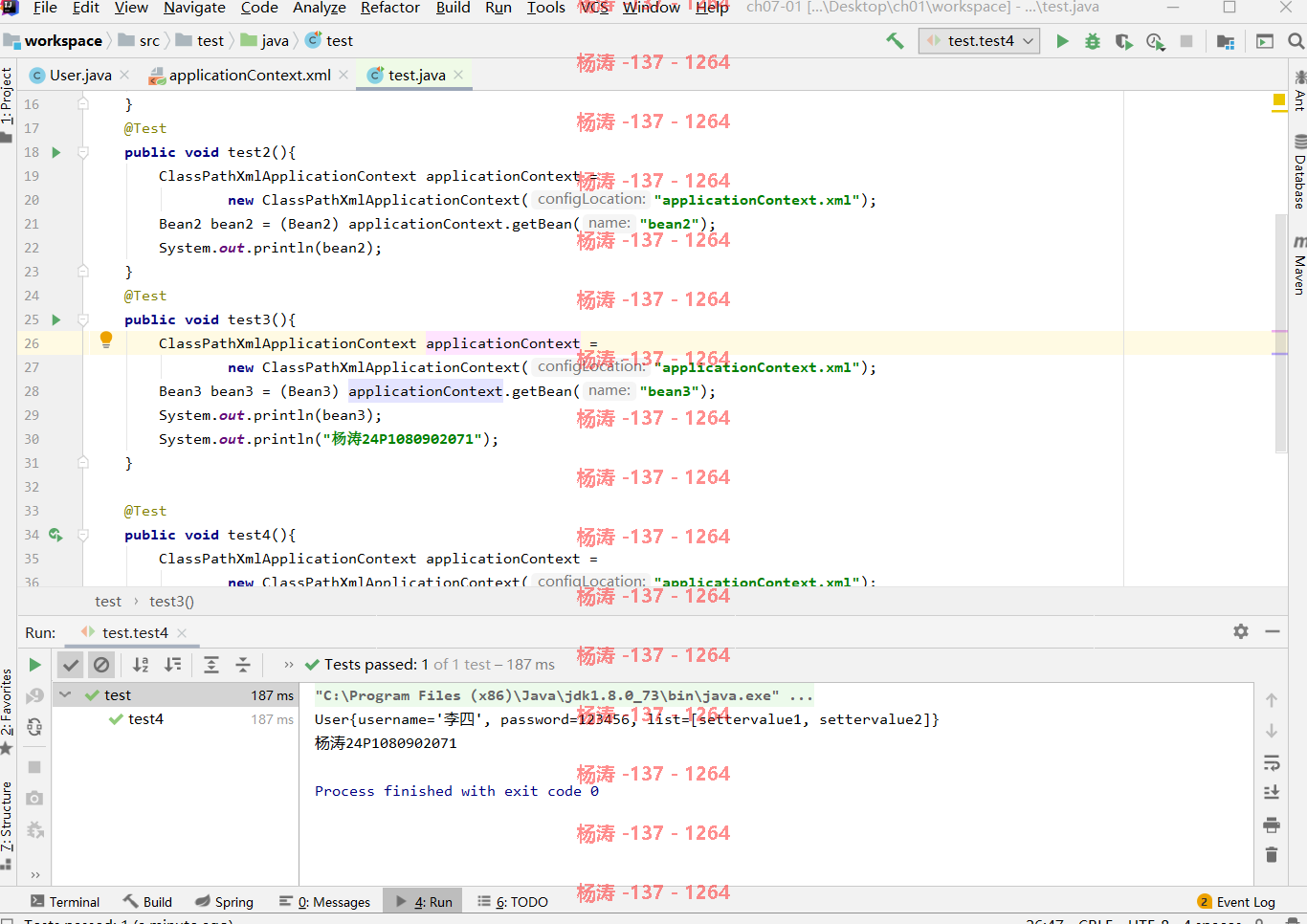The width and height of the screenshot is (1307, 924).
Task: Toggle Show Ignored tests button
Action: click(101, 665)
